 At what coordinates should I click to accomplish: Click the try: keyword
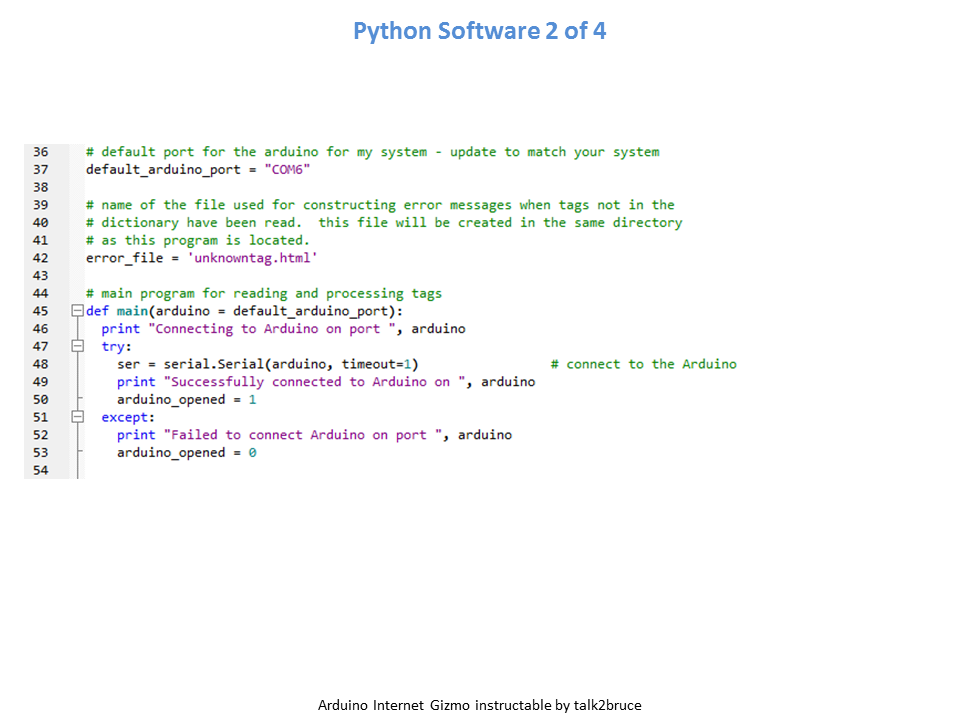116,347
